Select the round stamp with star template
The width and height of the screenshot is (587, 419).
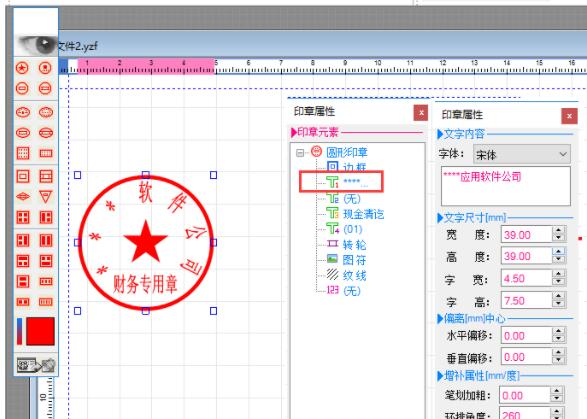pyautogui.click(x=22, y=68)
